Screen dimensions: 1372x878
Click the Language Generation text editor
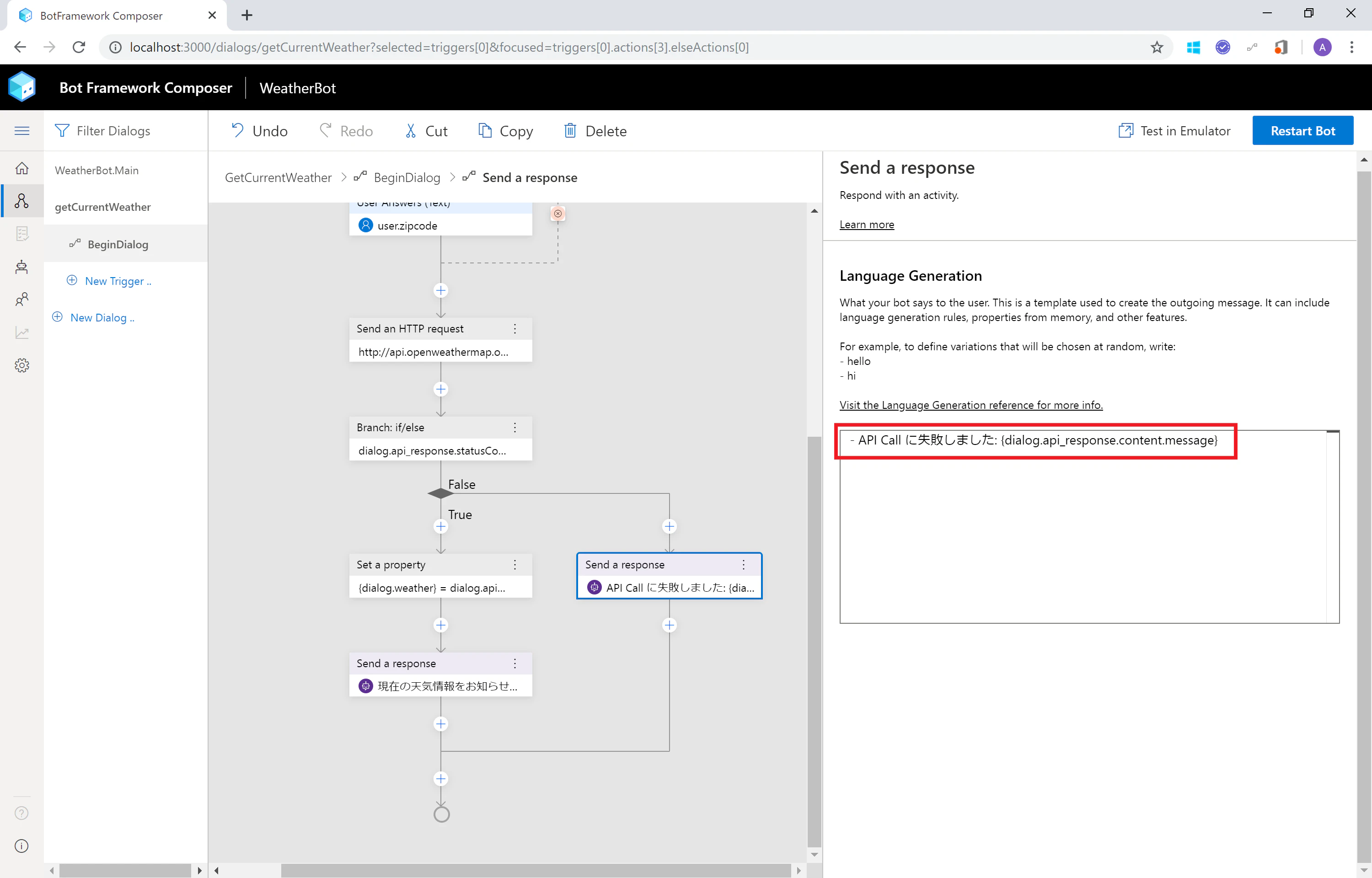pyautogui.click(x=1089, y=526)
